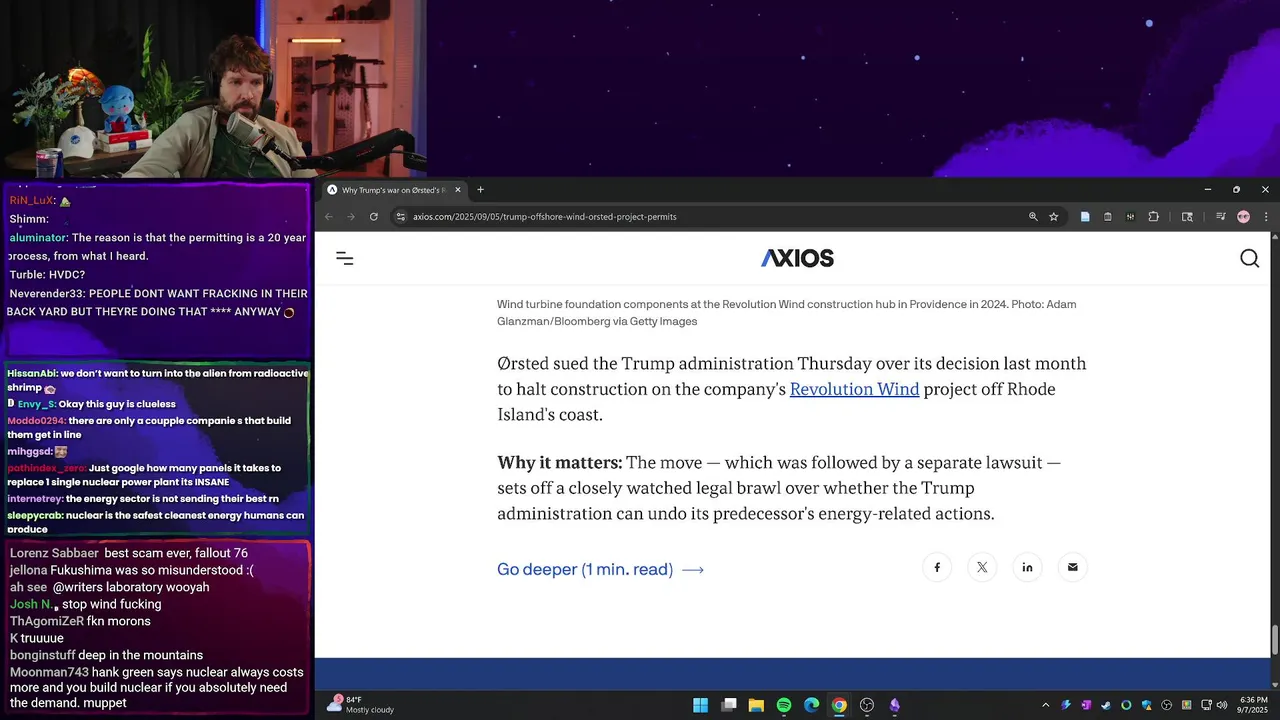Viewport: 1280px width, 720px height.
Task: Open volume control in system tray
Action: click(1222, 705)
